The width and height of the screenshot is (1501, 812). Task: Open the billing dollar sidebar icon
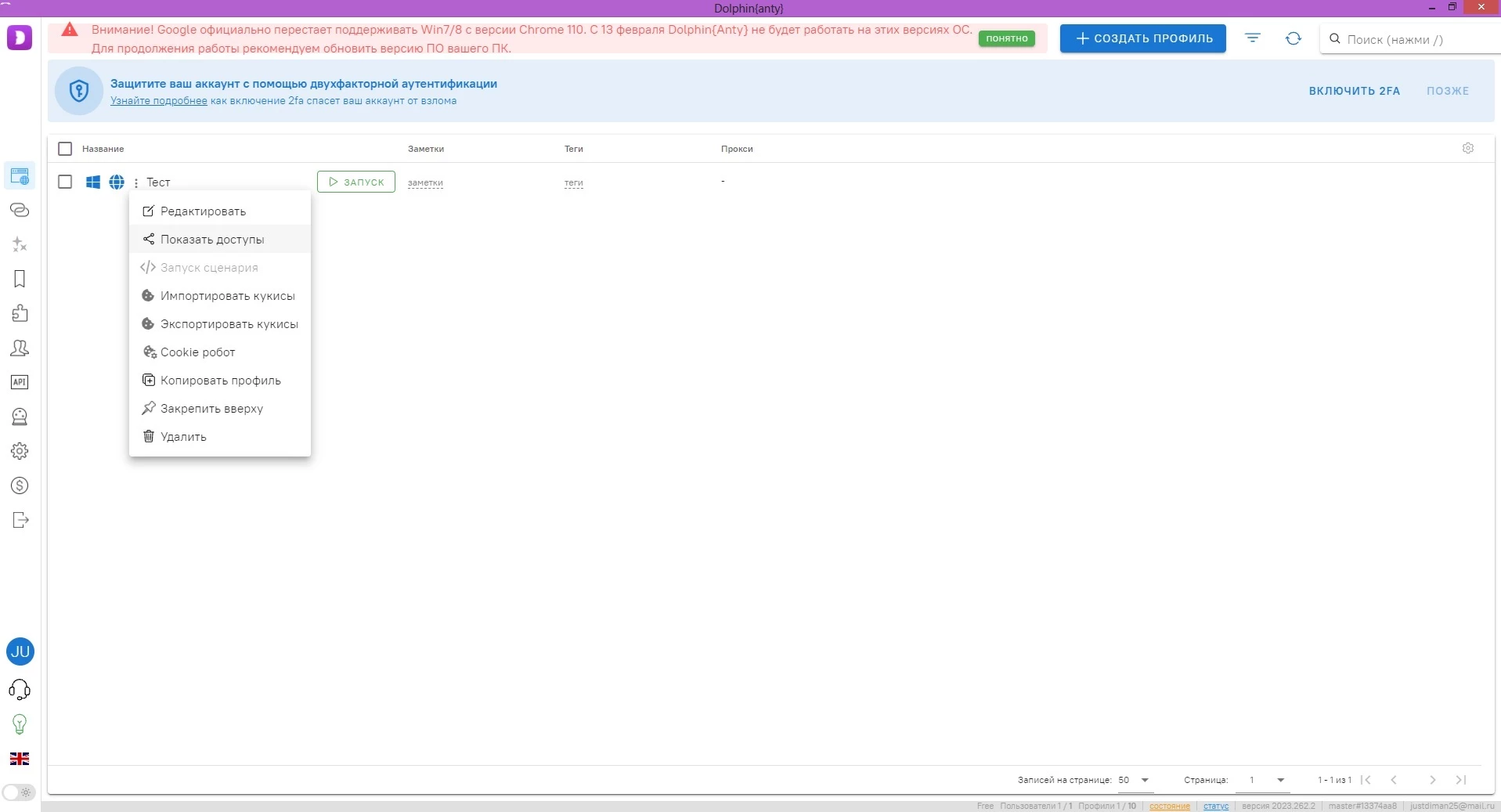coord(20,485)
